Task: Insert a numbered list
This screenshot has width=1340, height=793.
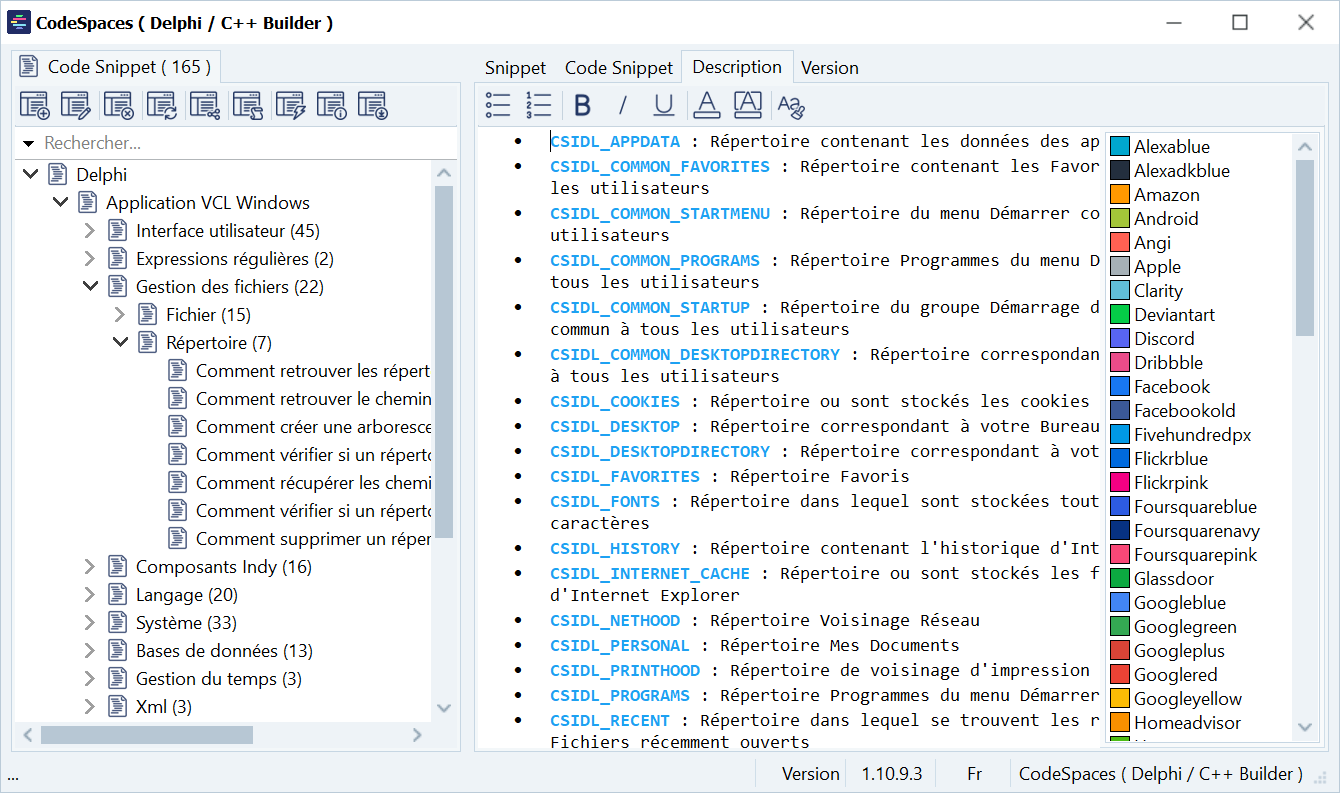Action: (x=539, y=105)
